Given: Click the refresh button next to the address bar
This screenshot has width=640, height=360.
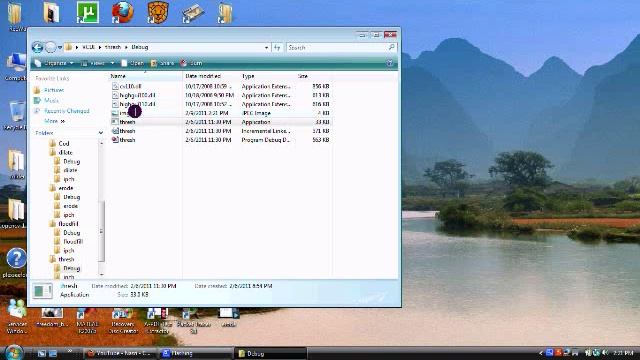Looking at the screenshot, I should pyautogui.click(x=277, y=47).
